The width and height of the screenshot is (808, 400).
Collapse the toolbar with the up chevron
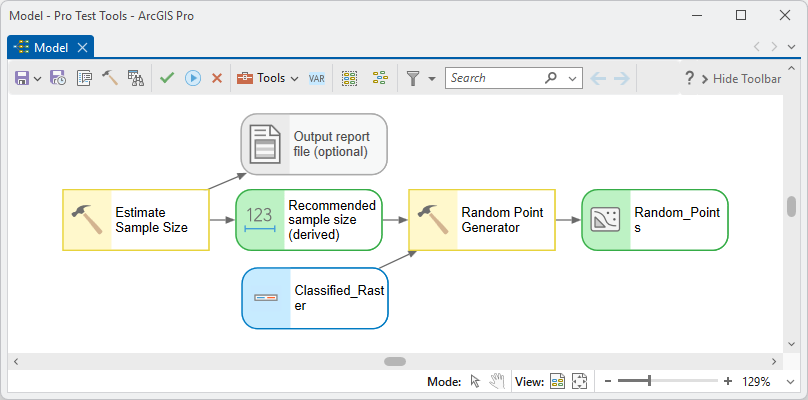click(x=792, y=69)
